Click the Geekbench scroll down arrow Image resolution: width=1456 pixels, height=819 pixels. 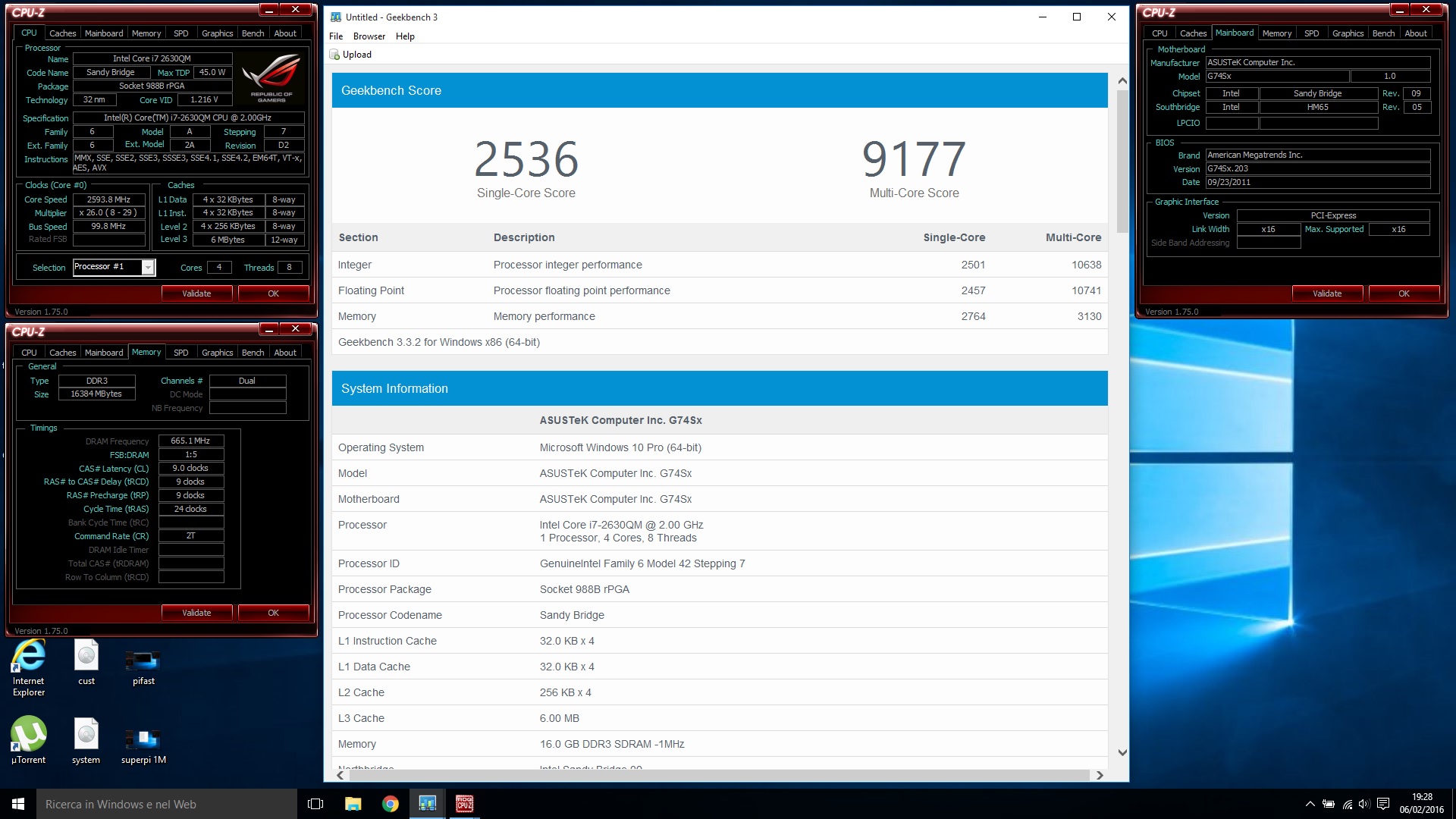coord(1122,752)
